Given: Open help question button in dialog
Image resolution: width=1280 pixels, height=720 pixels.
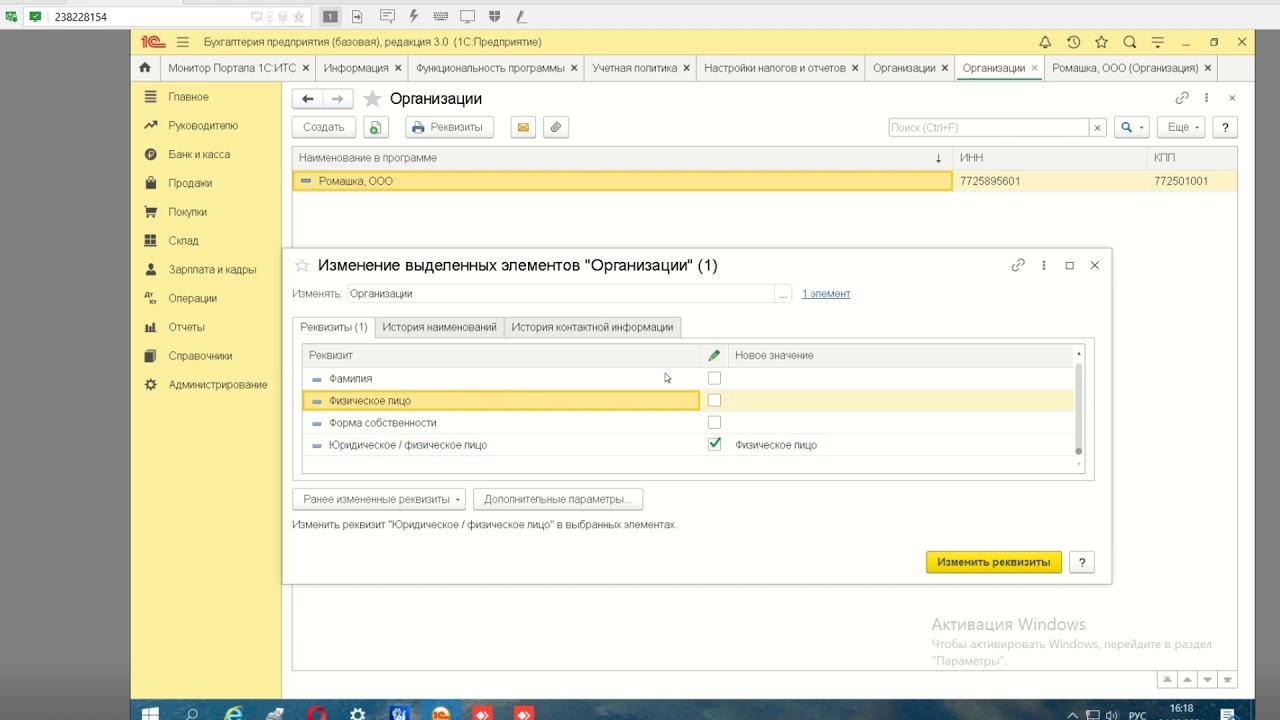Looking at the screenshot, I should click(x=1081, y=562).
